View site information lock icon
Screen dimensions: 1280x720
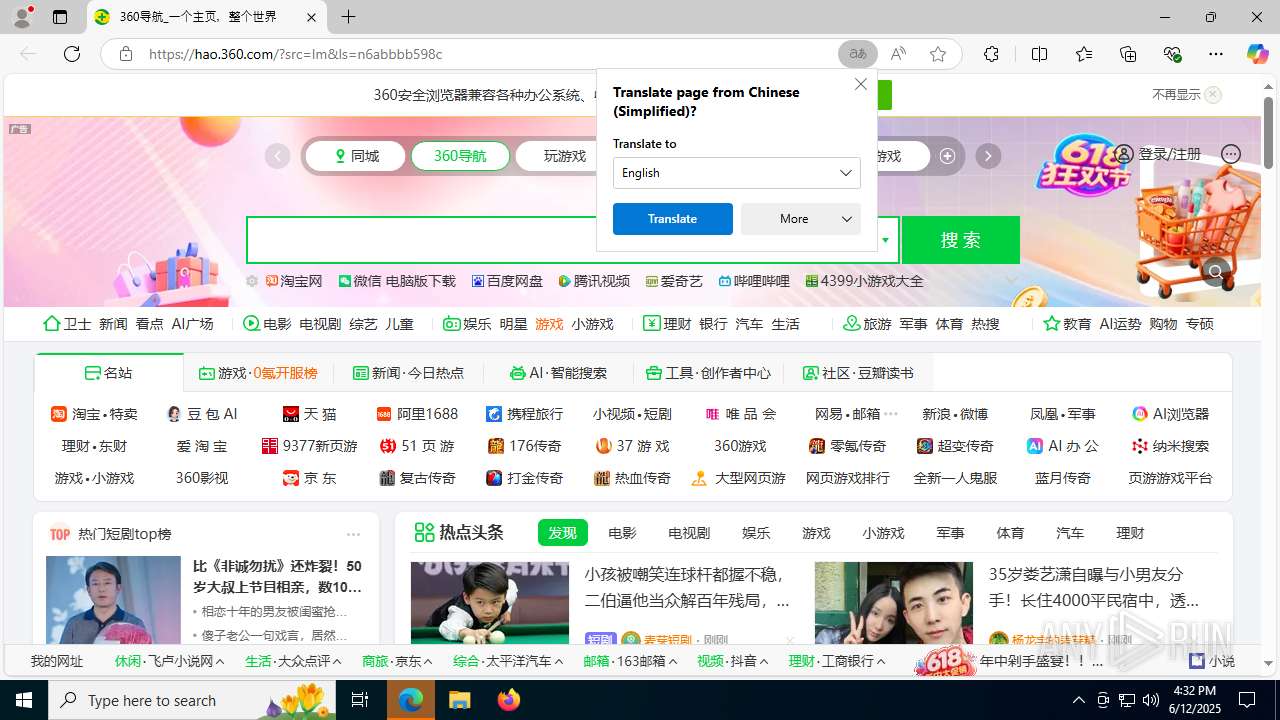[126, 54]
